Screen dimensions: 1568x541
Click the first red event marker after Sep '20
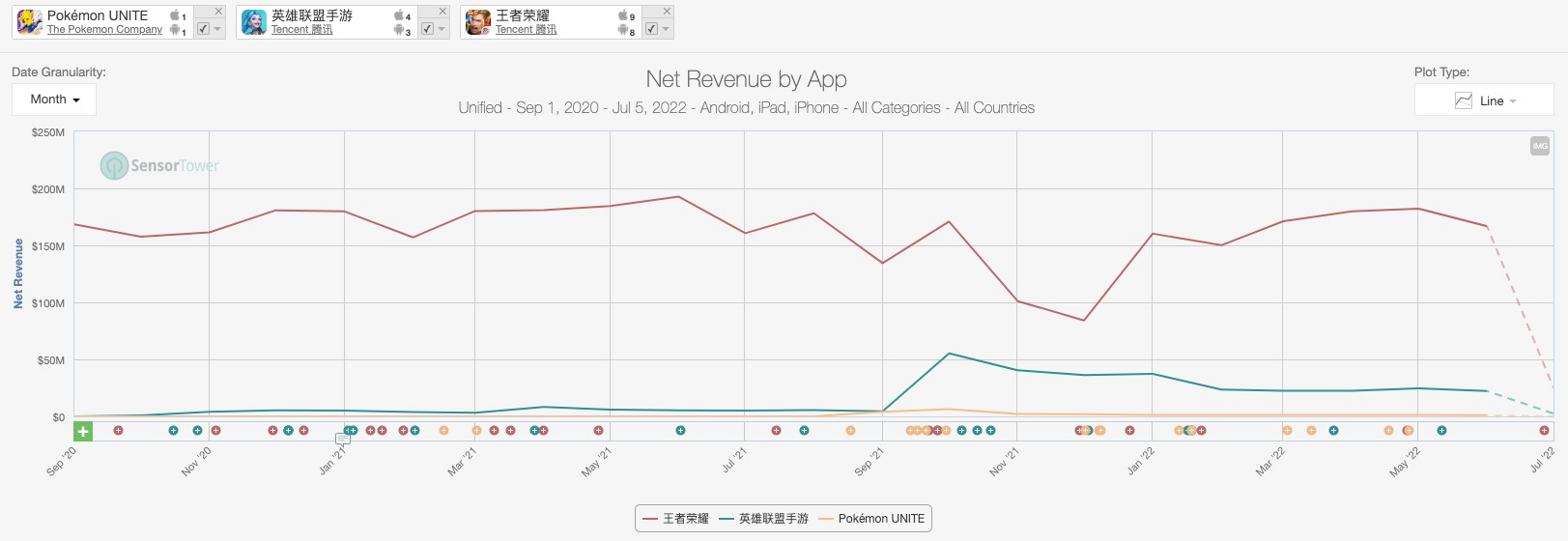point(118,431)
